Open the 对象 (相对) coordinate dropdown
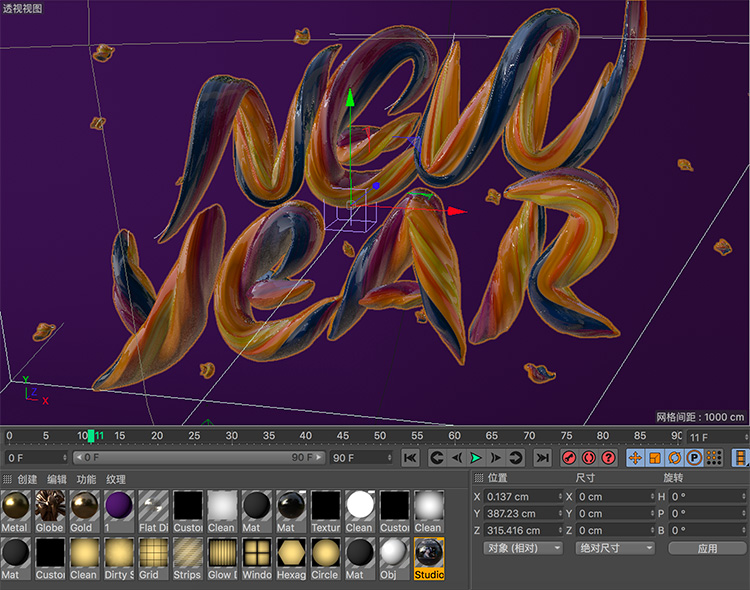Viewport: 750px width, 590px height. (523, 548)
